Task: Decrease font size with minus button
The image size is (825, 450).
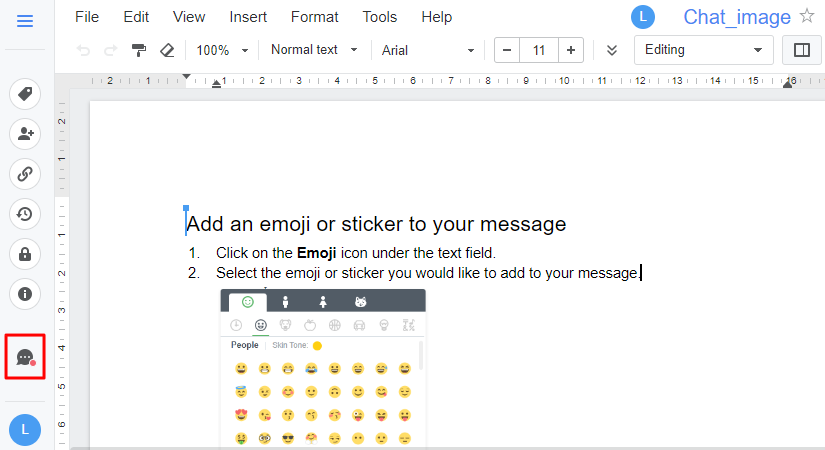Action: click(508, 50)
